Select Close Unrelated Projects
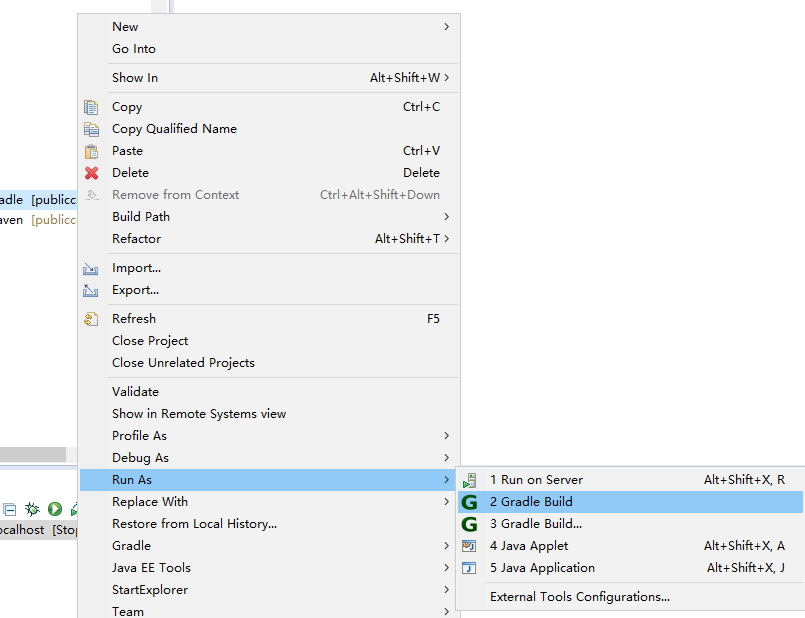The height and width of the screenshot is (618, 805). (183, 363)
